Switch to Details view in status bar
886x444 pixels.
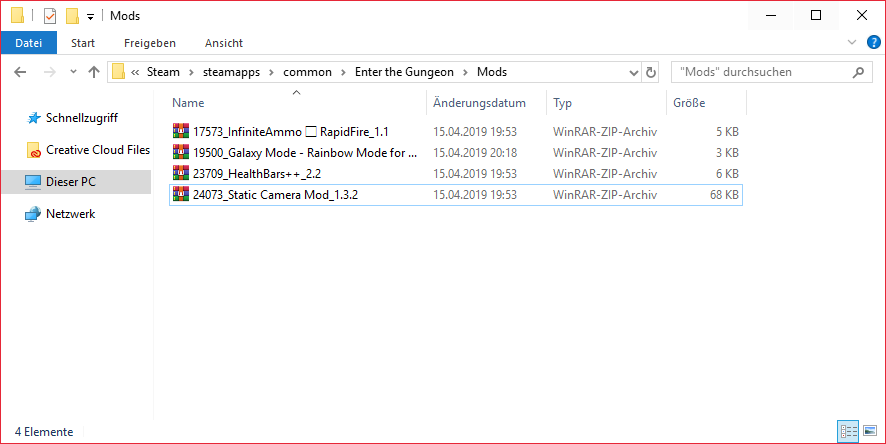point(848,432)
